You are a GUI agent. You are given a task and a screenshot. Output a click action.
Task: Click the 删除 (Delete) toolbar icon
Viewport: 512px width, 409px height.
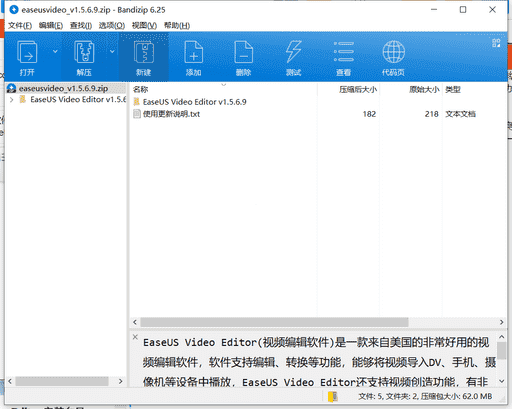(x=243, y=52)
